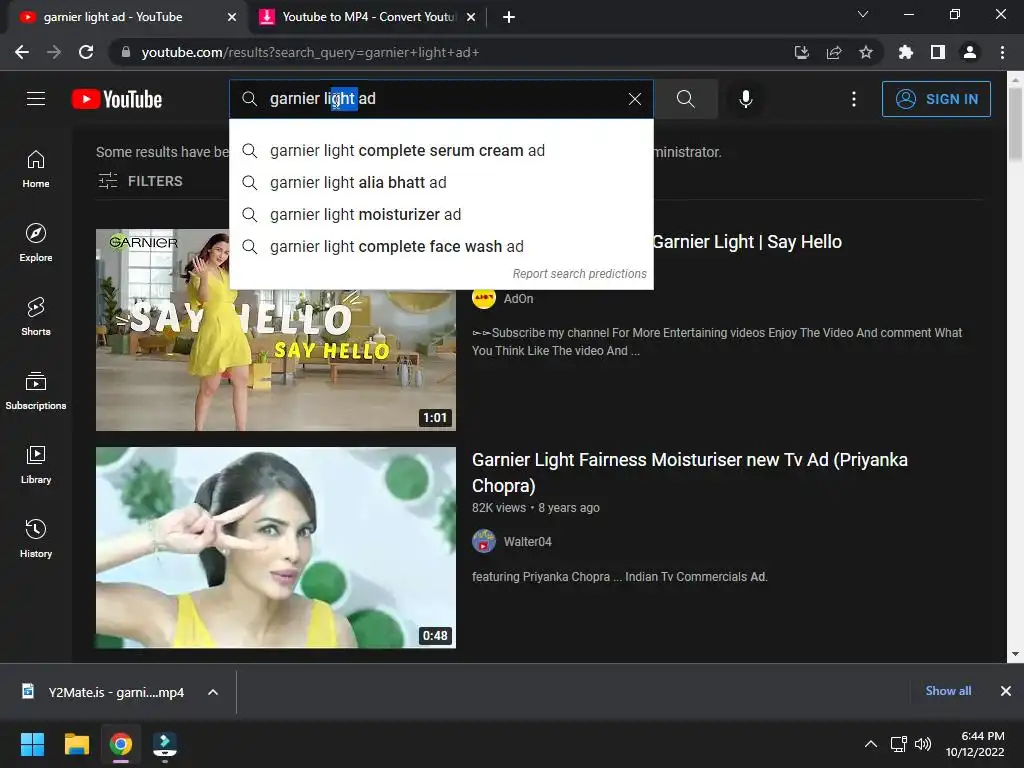Go to YouTube home via the logo
The image size is (1024, 768).
117,99
